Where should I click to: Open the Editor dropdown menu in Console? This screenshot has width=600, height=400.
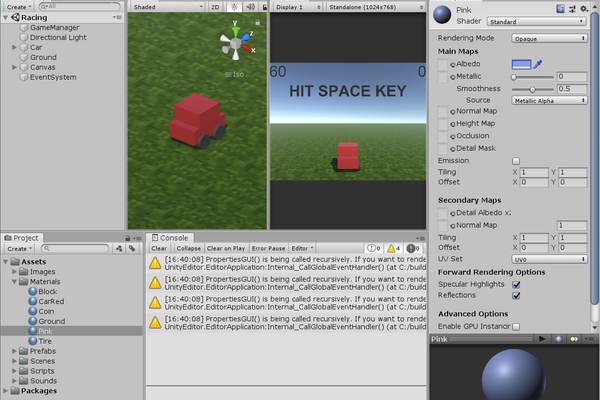click(x=302, y=248)
